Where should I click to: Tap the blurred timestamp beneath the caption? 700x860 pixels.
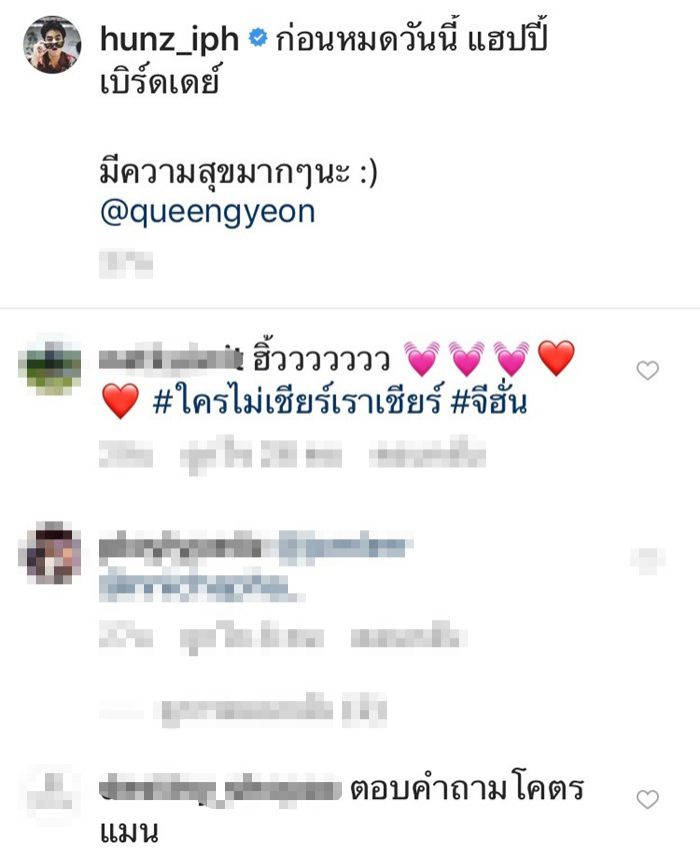pos(126,263)
